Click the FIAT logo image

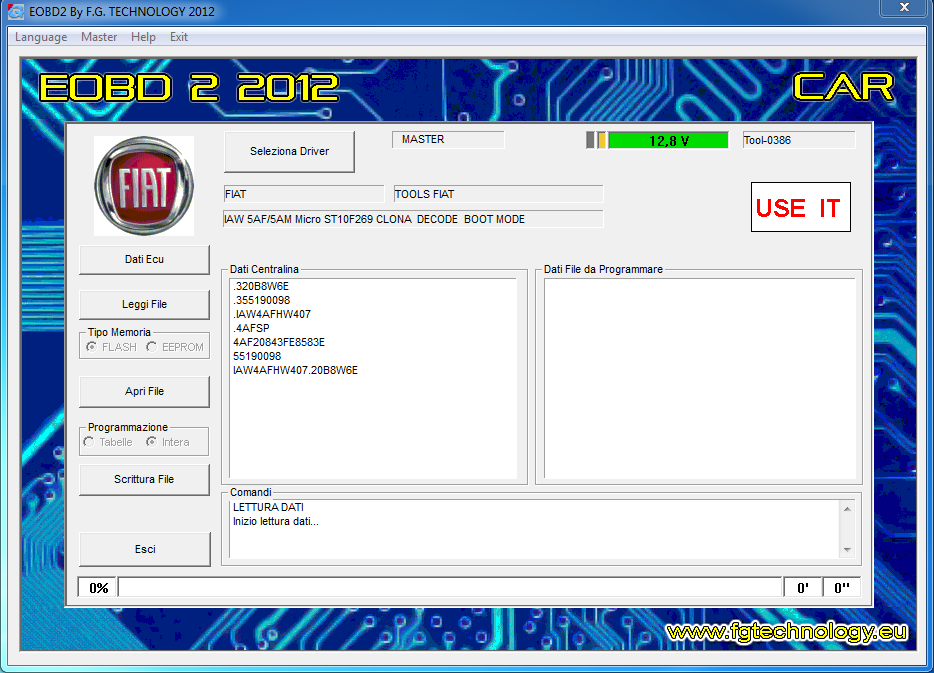(144, 186)
